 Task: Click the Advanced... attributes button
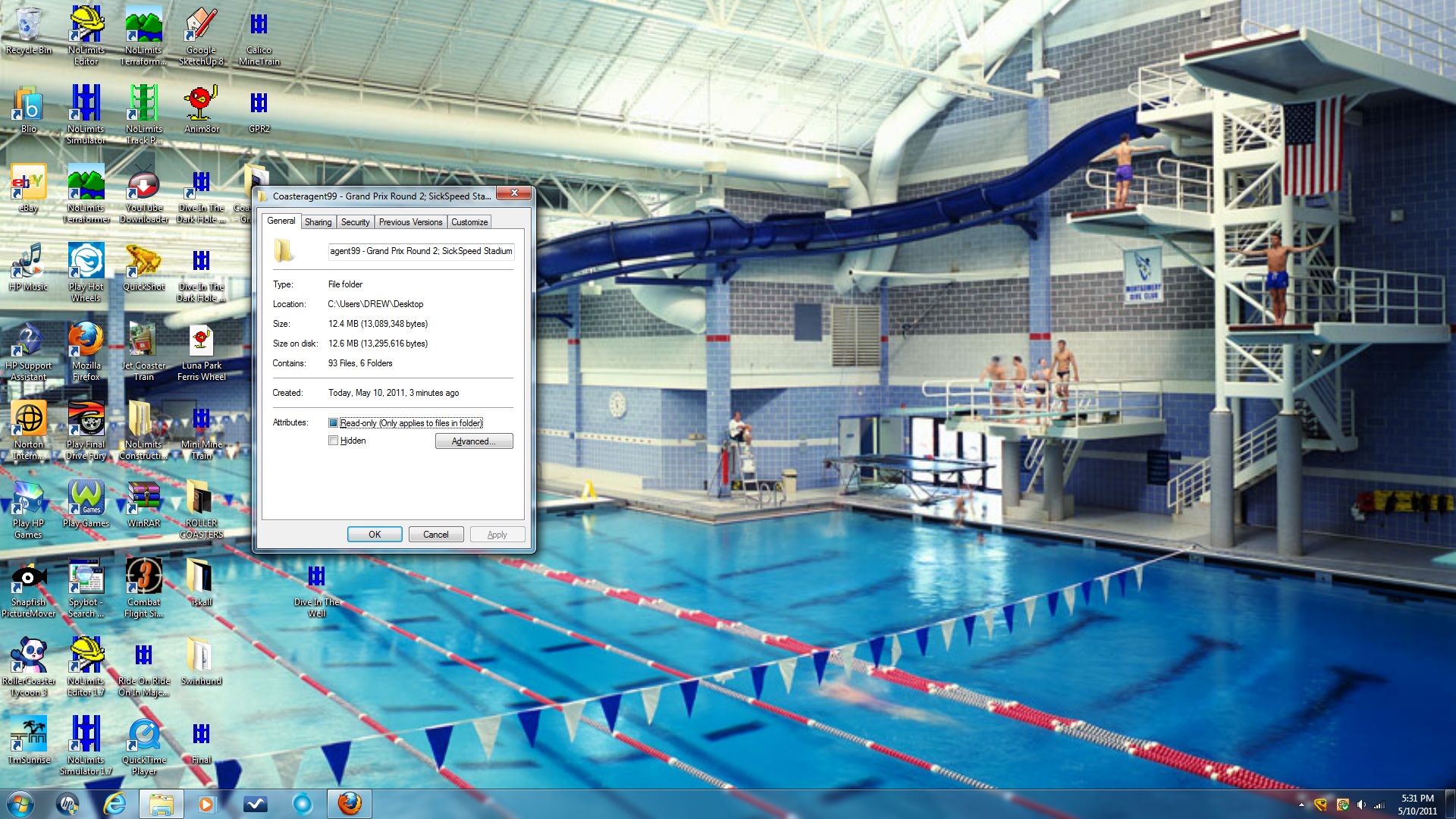(x=474, y=441)
